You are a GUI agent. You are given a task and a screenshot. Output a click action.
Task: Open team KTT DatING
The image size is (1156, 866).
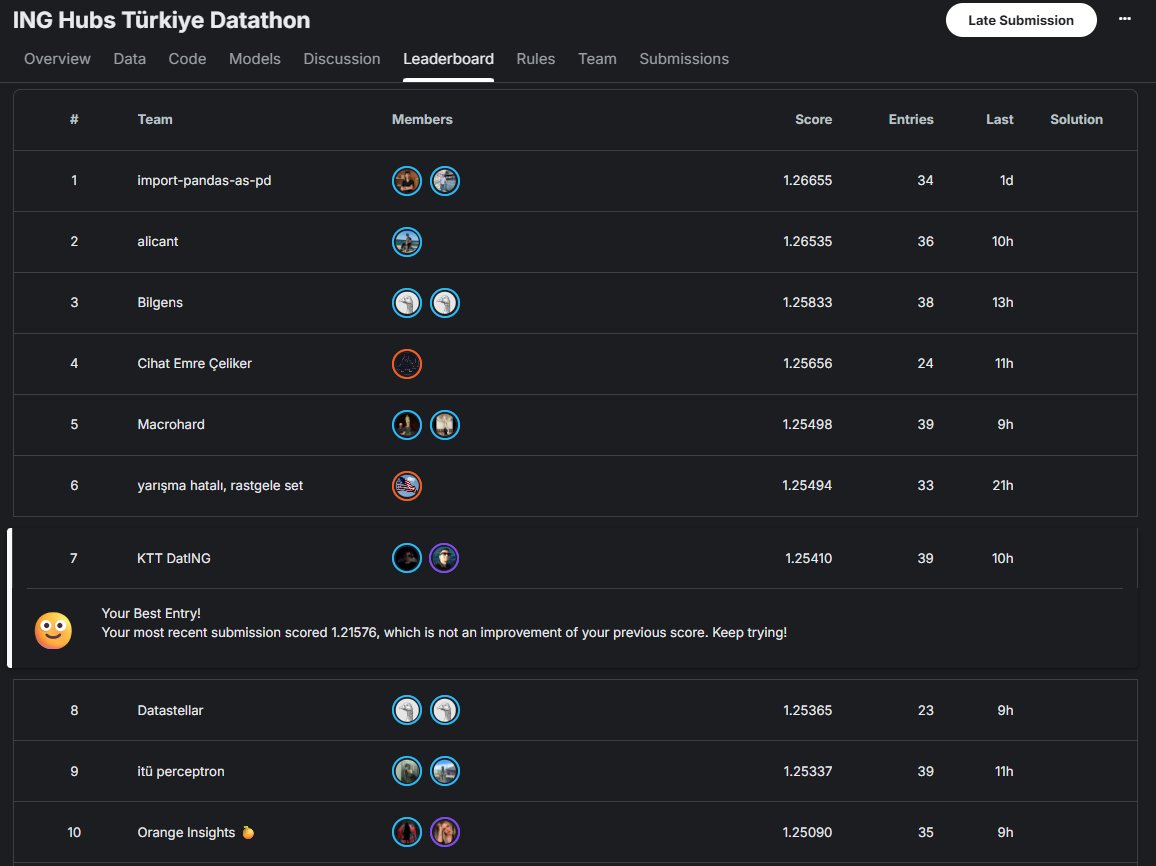tap(174, 559)
